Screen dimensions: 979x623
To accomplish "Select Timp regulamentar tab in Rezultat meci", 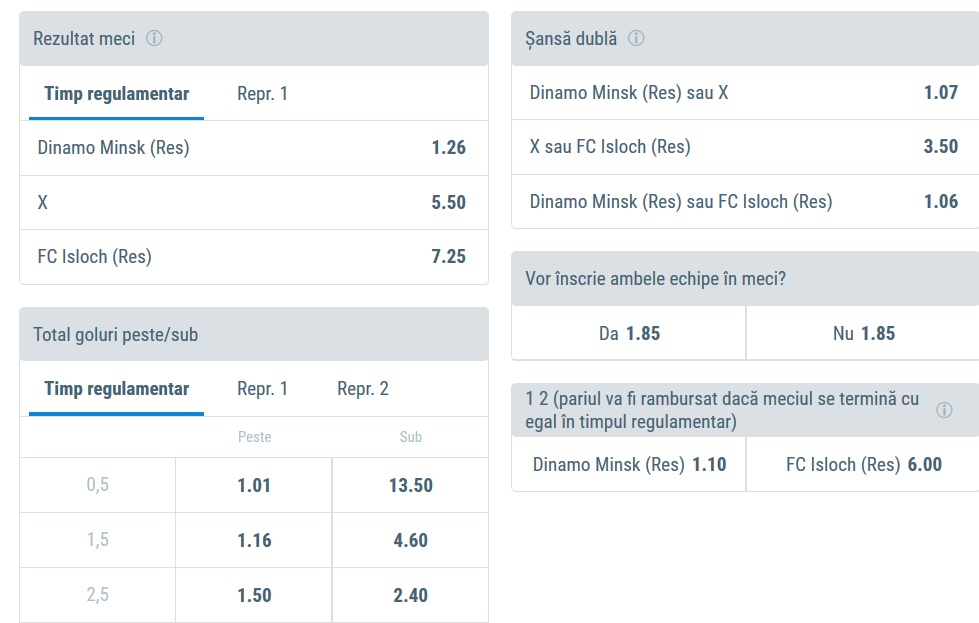I will pyautogui.click(x=116, y=94).
